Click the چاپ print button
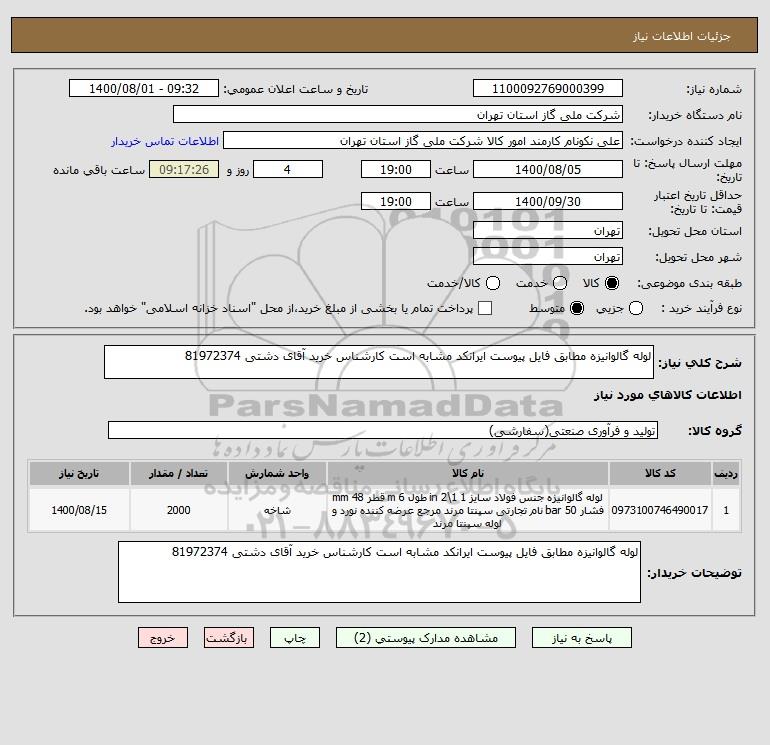Screen dimensions: 770x745 point(295,638)
